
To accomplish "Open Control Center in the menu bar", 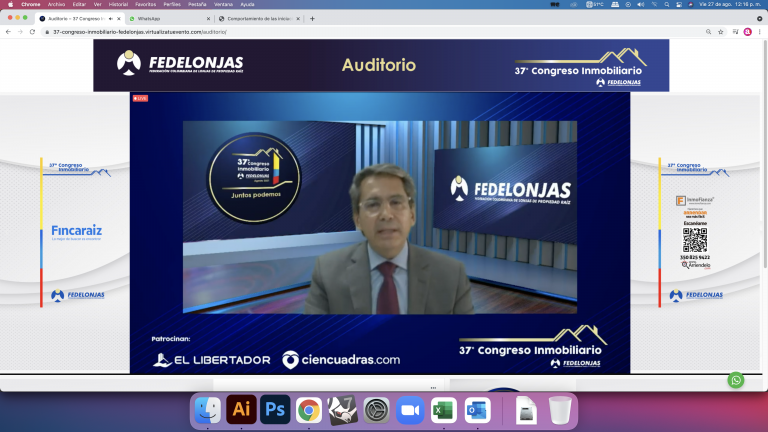I will pos(679,4).
